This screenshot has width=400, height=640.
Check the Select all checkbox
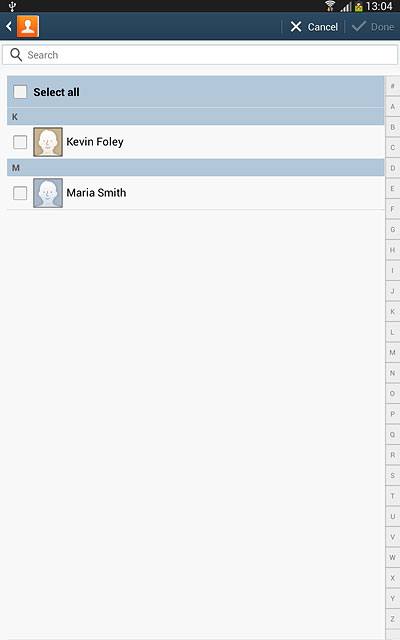[x=20, y=92]
